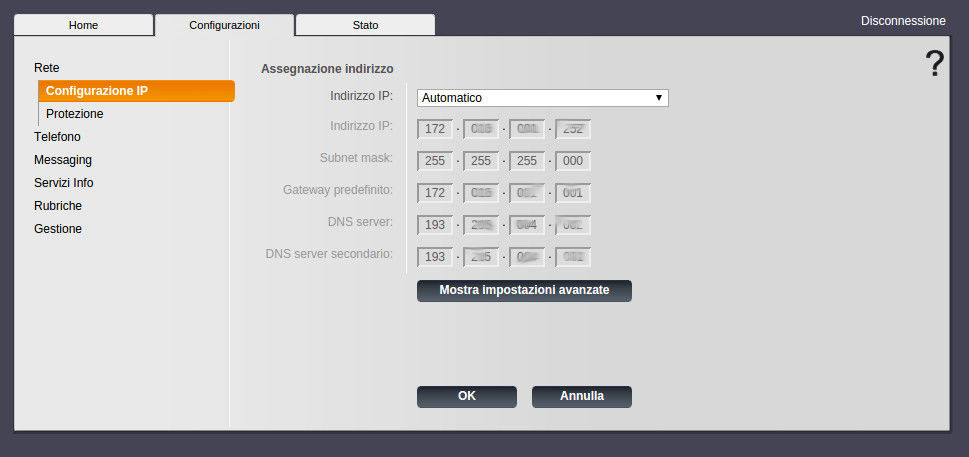Screen dimensions: 969x457
Task: Open the Messaging sidebar section
Action: click(x=63, y=160)
